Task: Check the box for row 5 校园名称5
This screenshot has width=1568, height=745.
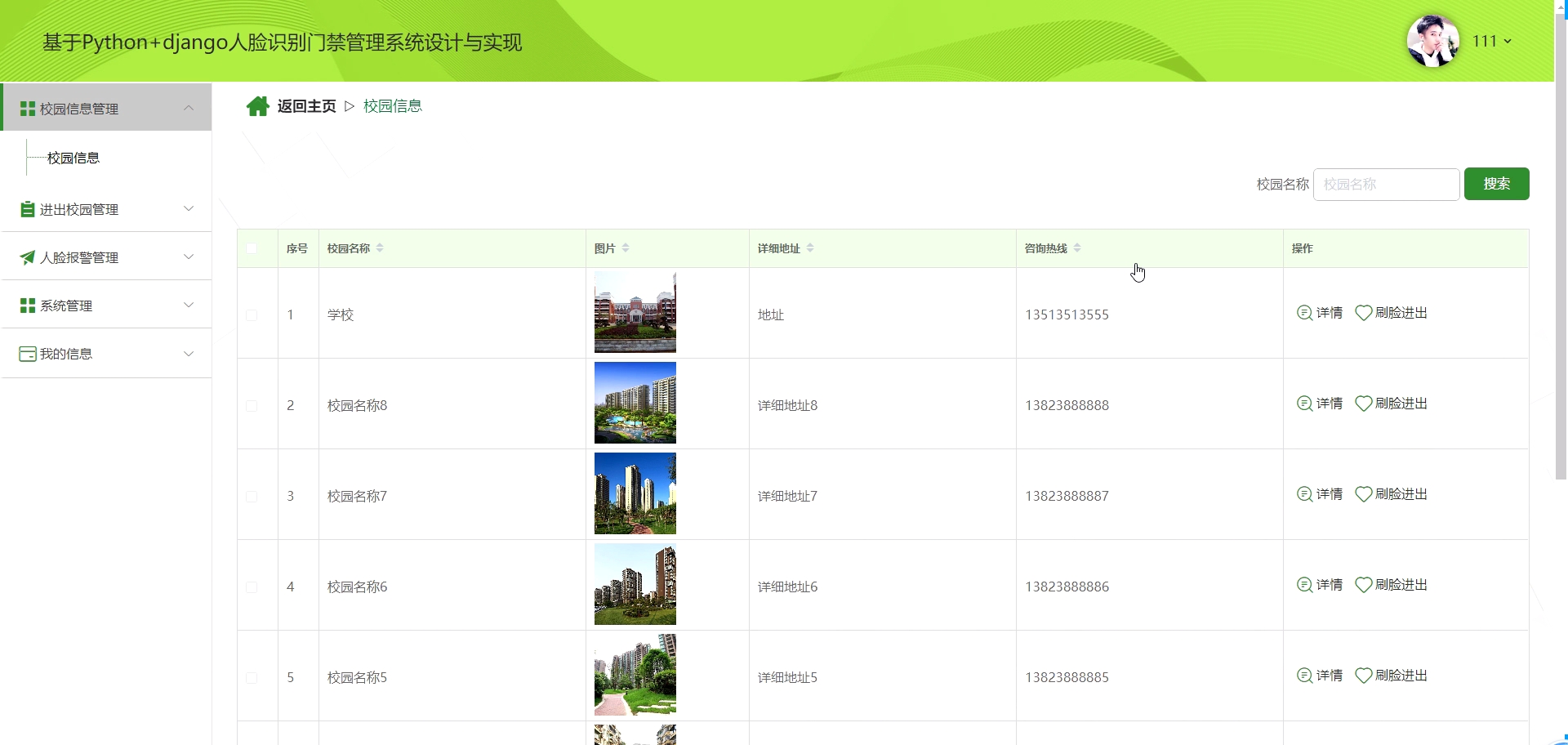Action: 252,678
